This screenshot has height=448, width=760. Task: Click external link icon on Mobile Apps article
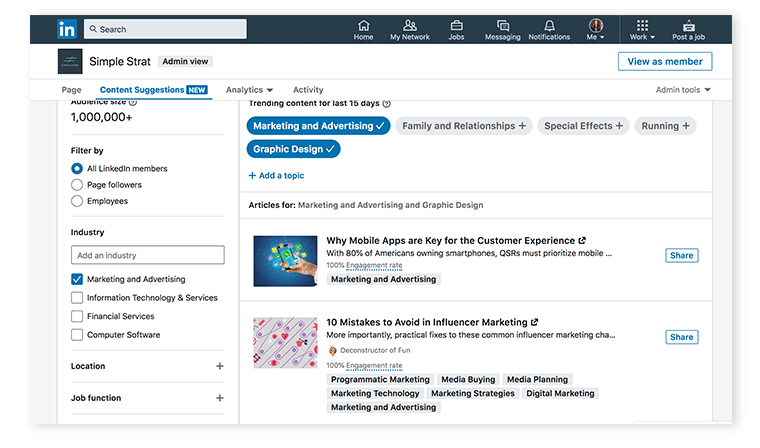tap(582, 240)
